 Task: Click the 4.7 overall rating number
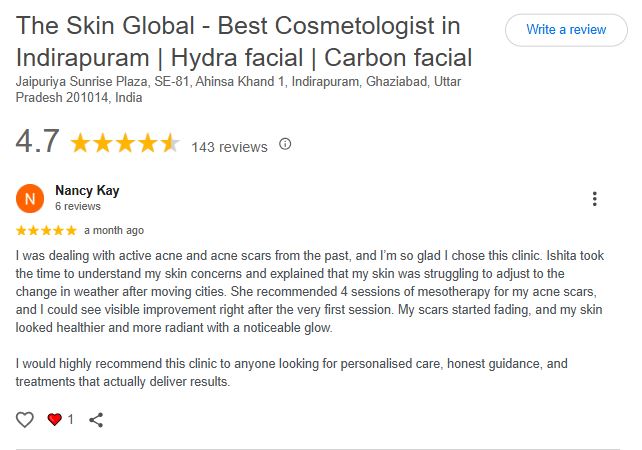(38, 142)
